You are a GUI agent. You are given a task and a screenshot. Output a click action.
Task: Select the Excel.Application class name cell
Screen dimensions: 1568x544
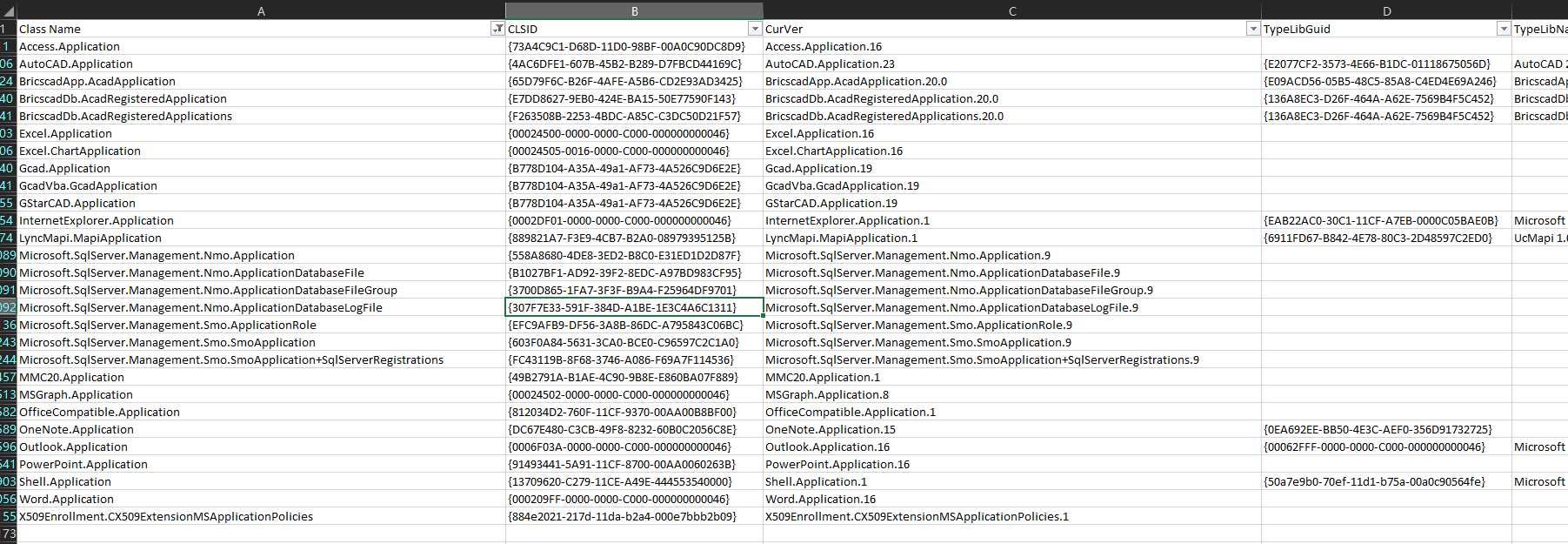coord(261,133)
